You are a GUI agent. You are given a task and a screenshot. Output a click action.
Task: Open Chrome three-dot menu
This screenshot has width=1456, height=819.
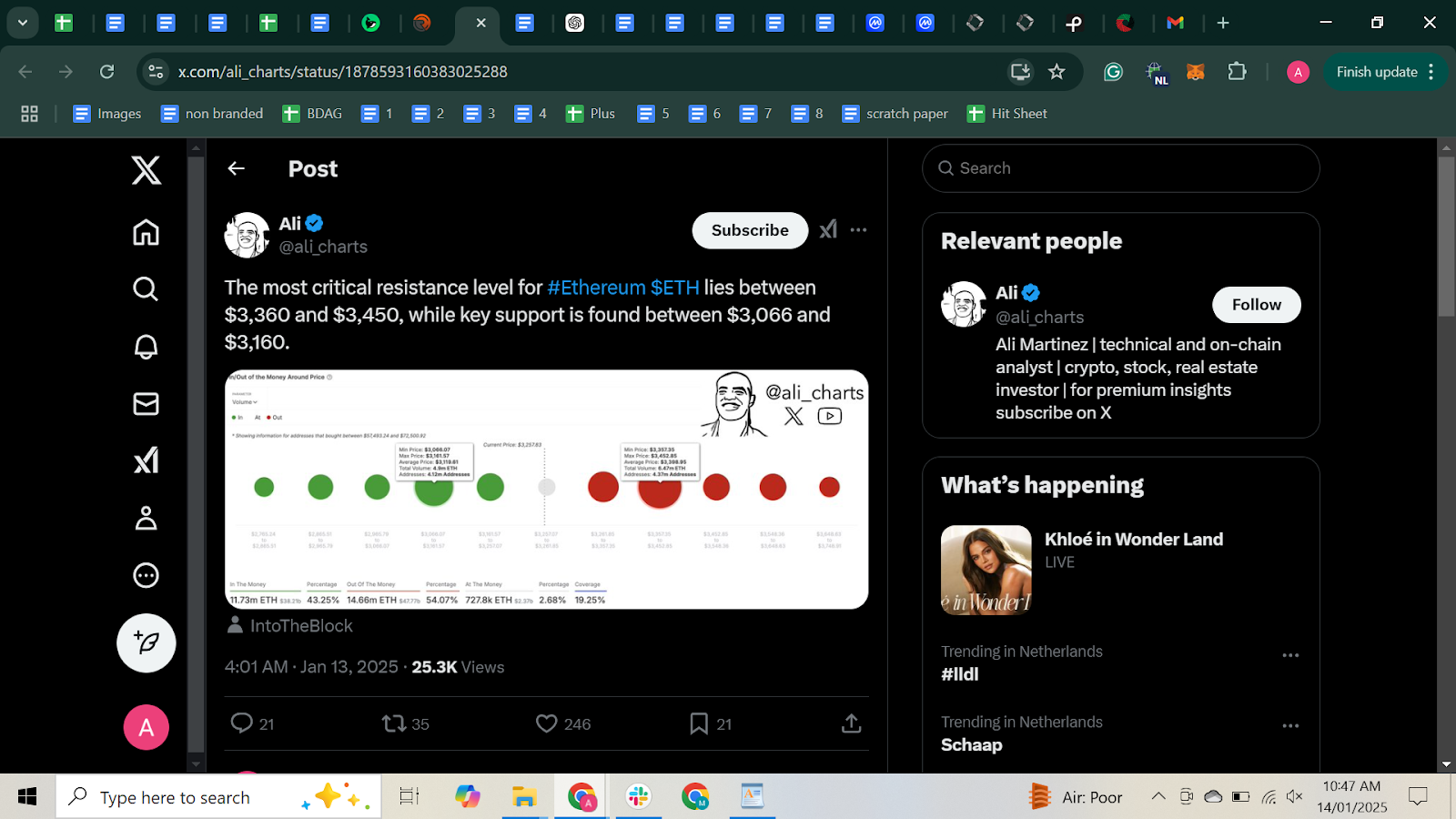[1431, 72]
